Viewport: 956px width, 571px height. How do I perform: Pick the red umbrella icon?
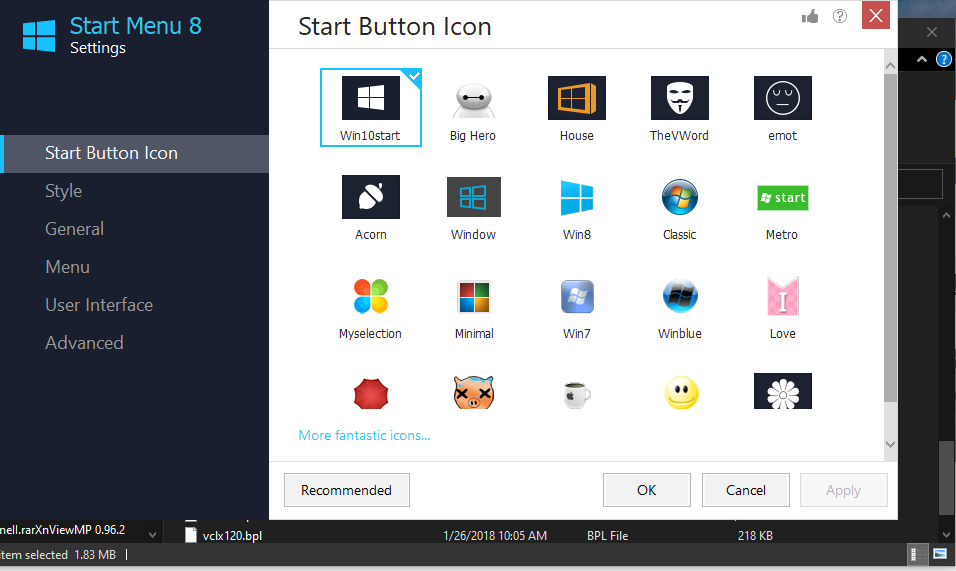(371, 393)
